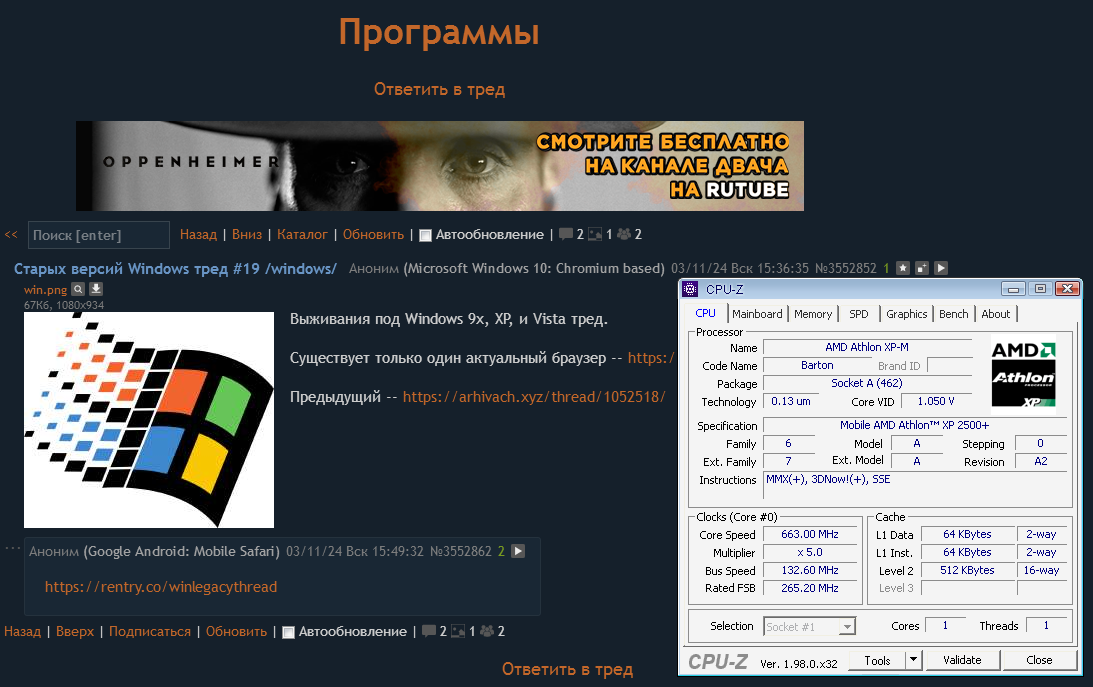
Task: Open the Каталог link
Action: tap(302, 235)
